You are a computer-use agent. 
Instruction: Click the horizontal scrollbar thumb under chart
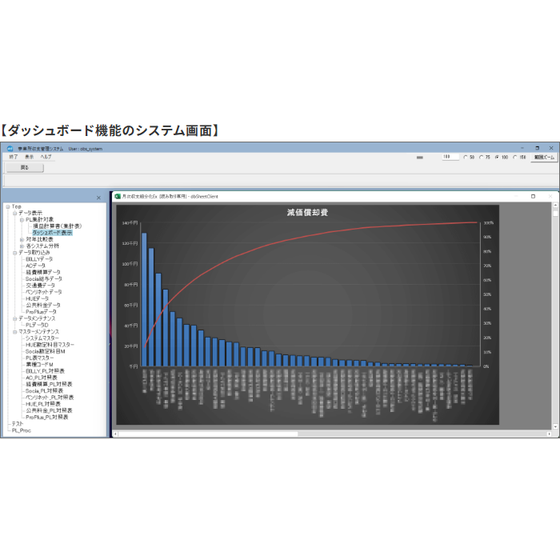[208, 434]
